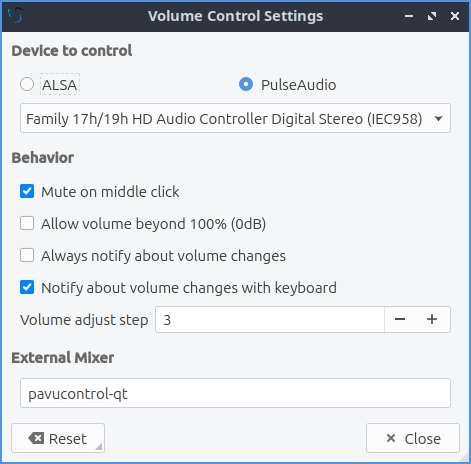Select the PulseAudio radio button
The width and height of the screenshot is (471, 464).
pyautogui.click(x=246, y=84)
